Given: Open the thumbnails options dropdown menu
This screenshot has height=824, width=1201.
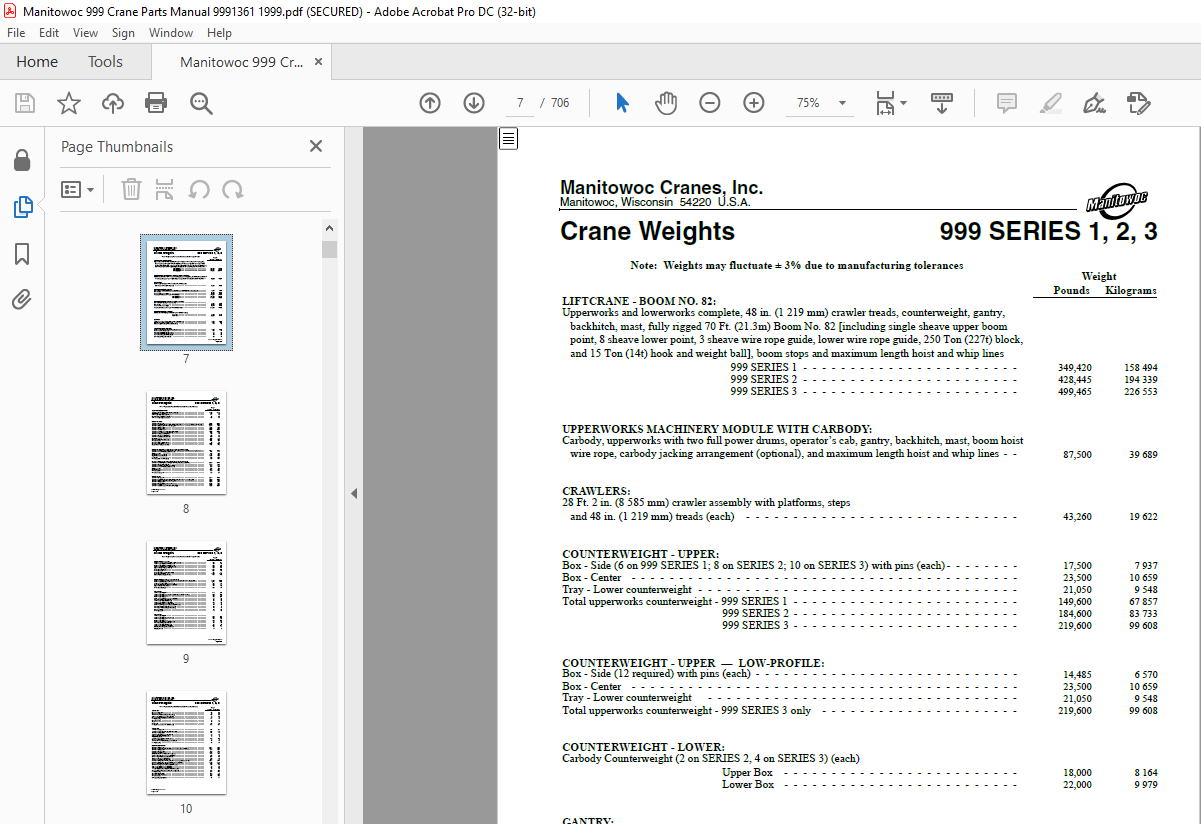Looking at the screenshot, I should 78,189.
